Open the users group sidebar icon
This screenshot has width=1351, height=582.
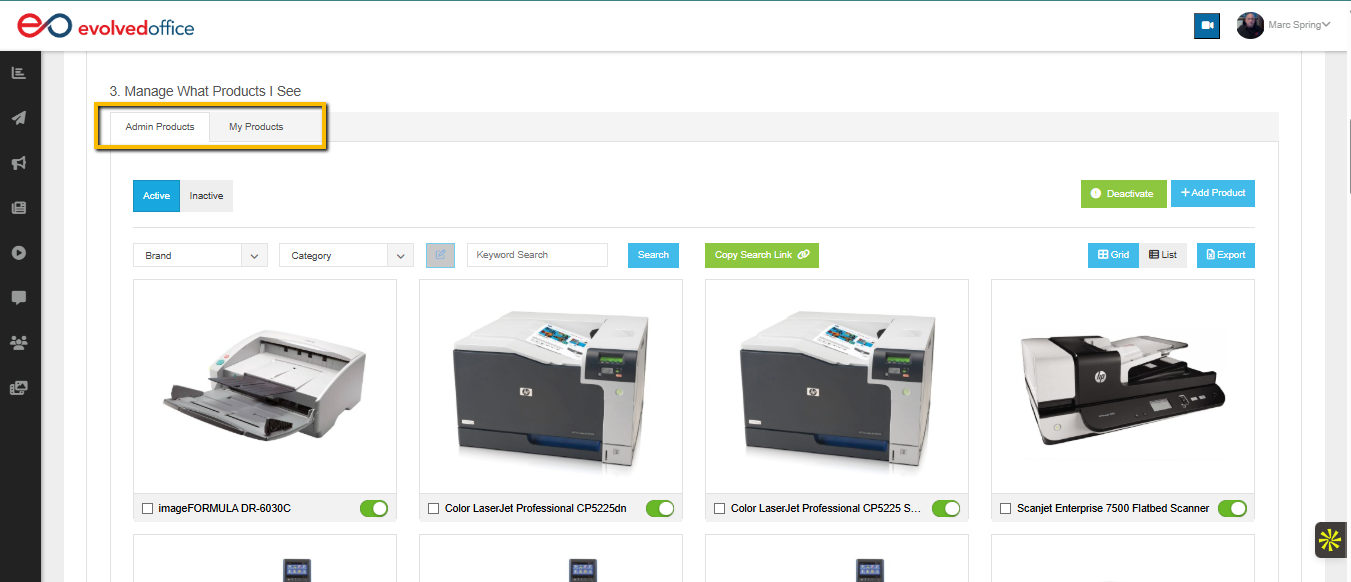19,343
